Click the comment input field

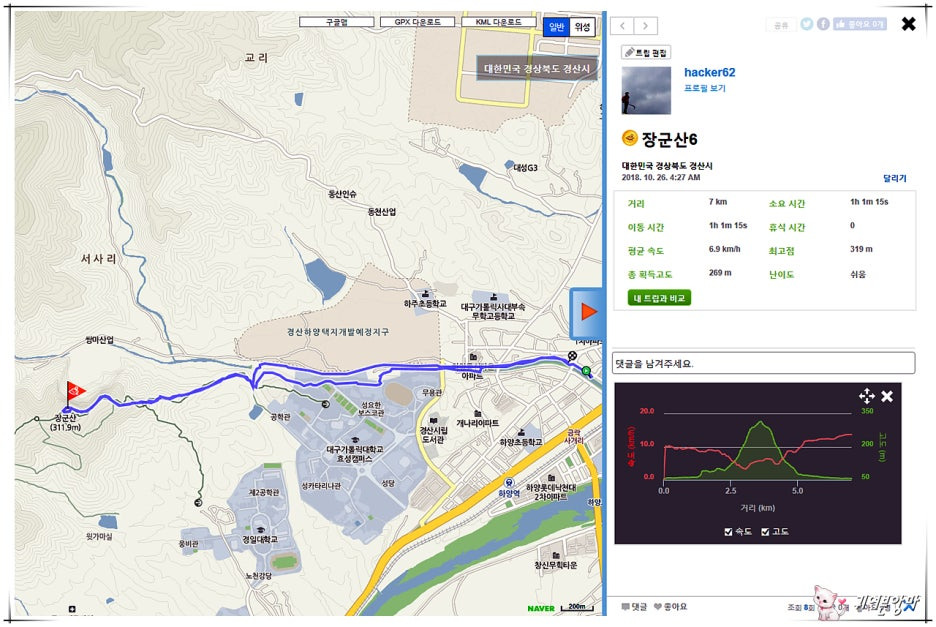(763, 363)
